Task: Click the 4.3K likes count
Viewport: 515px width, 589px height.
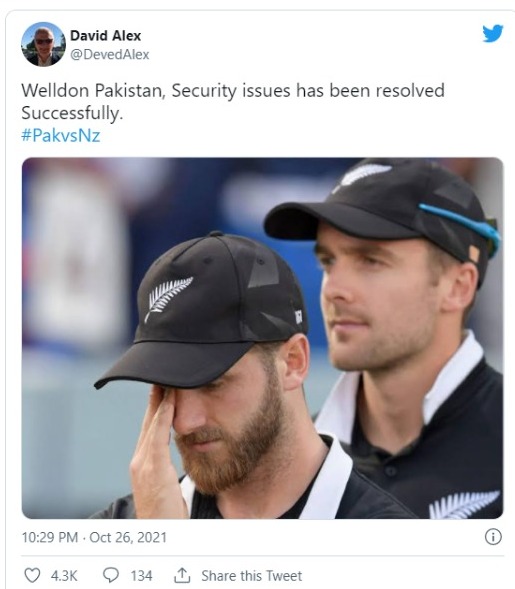Action: tap(64, 575)
